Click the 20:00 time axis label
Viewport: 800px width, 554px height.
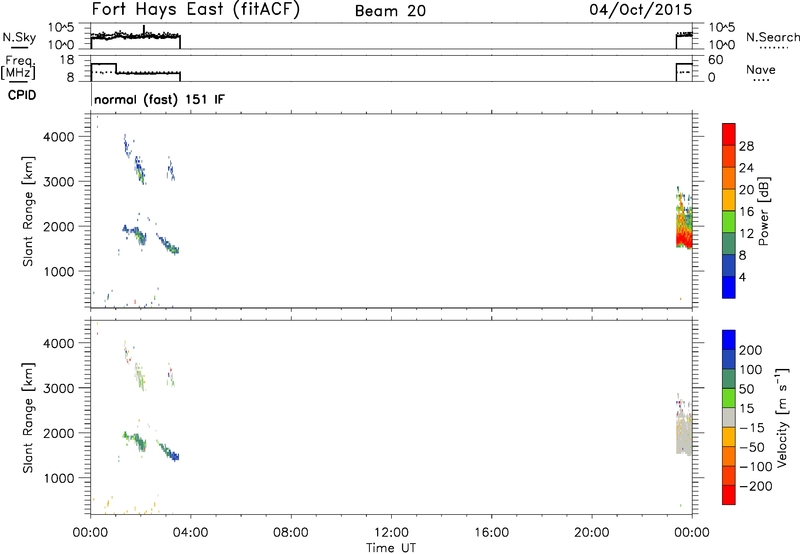(x=592, y=533)
